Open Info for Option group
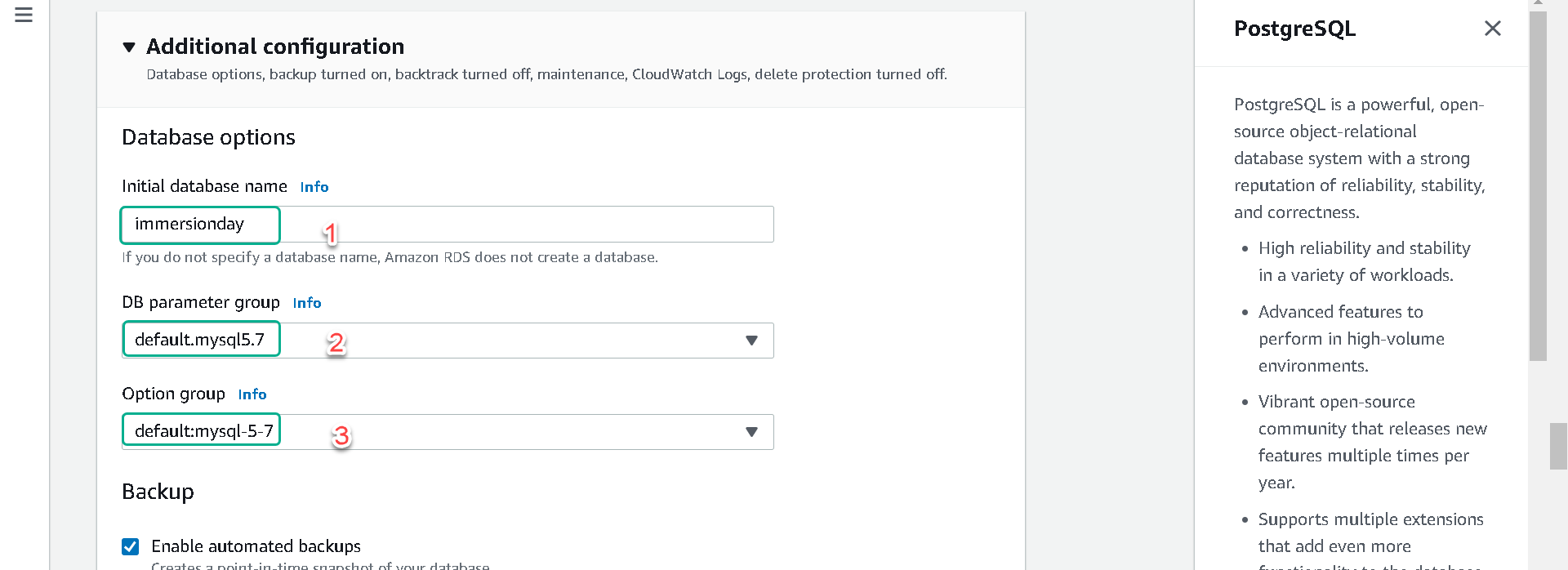This screenshot has height=570, width=1568. pos(252,394)
